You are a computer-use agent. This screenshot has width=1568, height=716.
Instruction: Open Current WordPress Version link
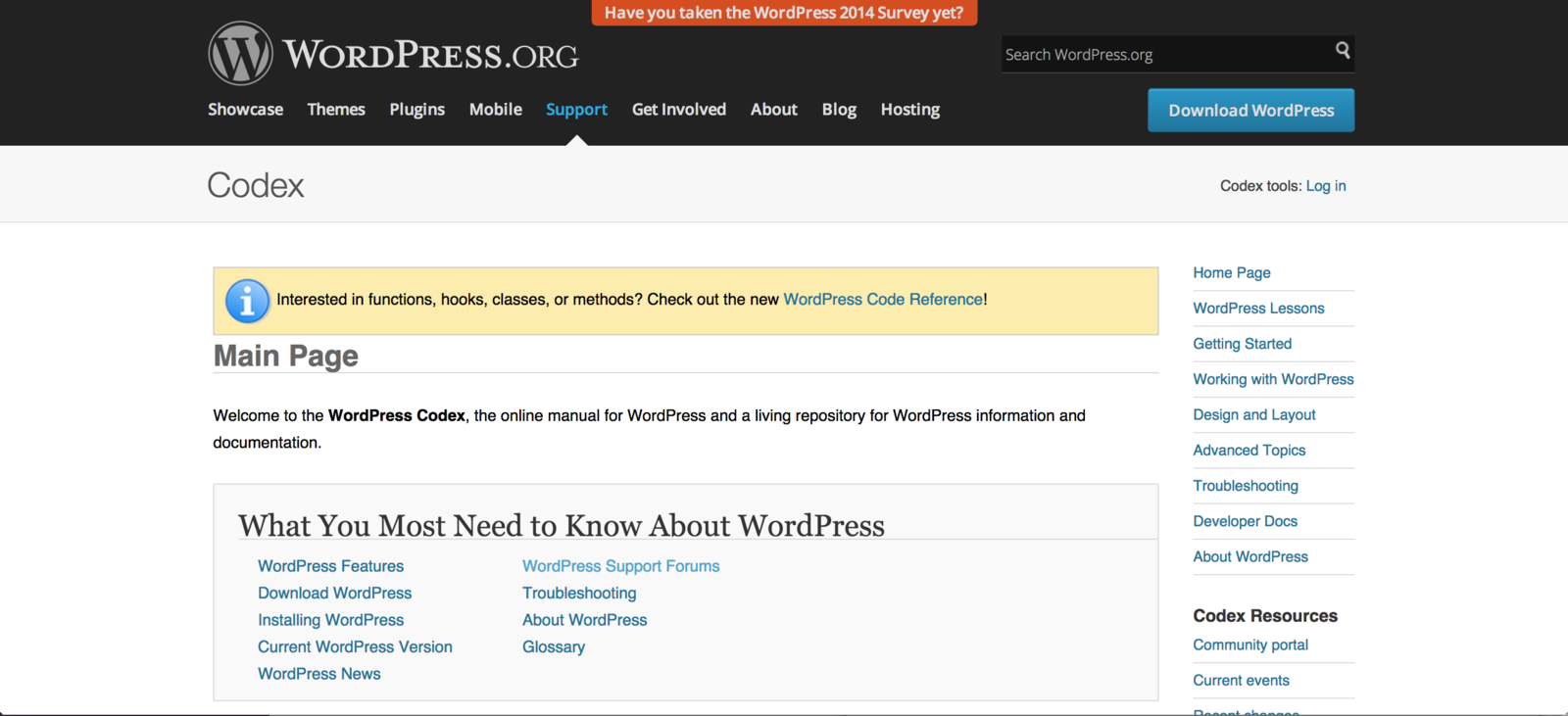tap(355, 647)
